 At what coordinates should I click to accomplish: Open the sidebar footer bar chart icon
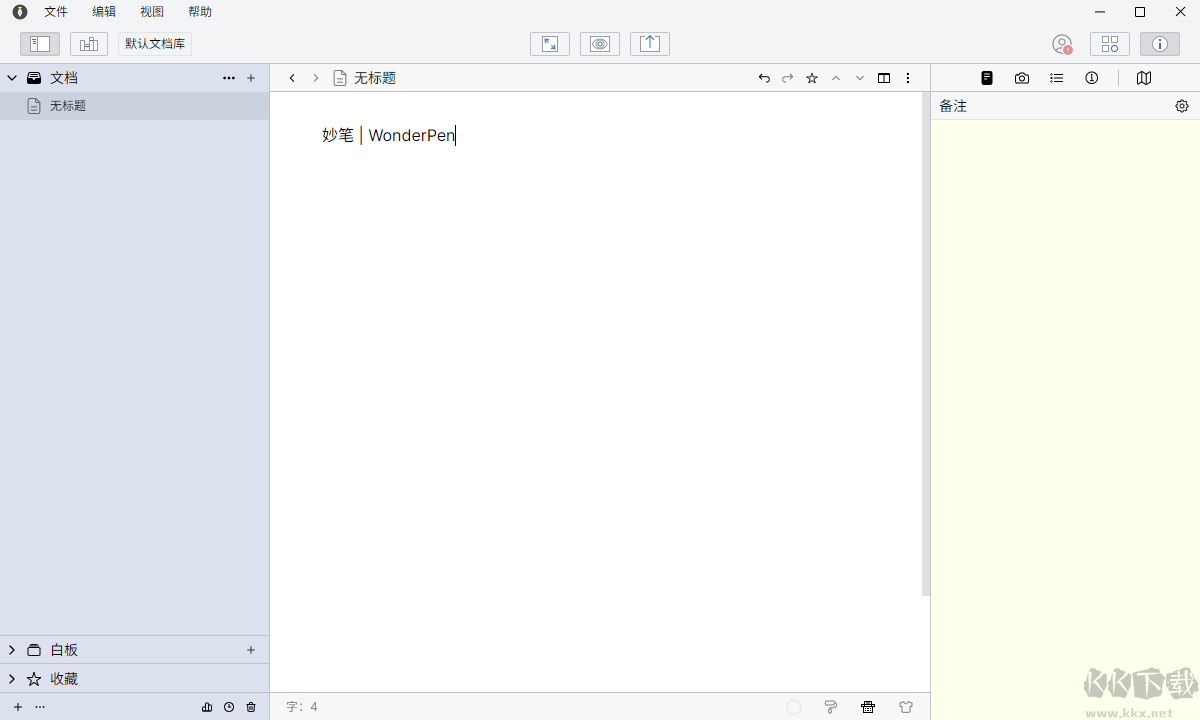click(207, 707)
